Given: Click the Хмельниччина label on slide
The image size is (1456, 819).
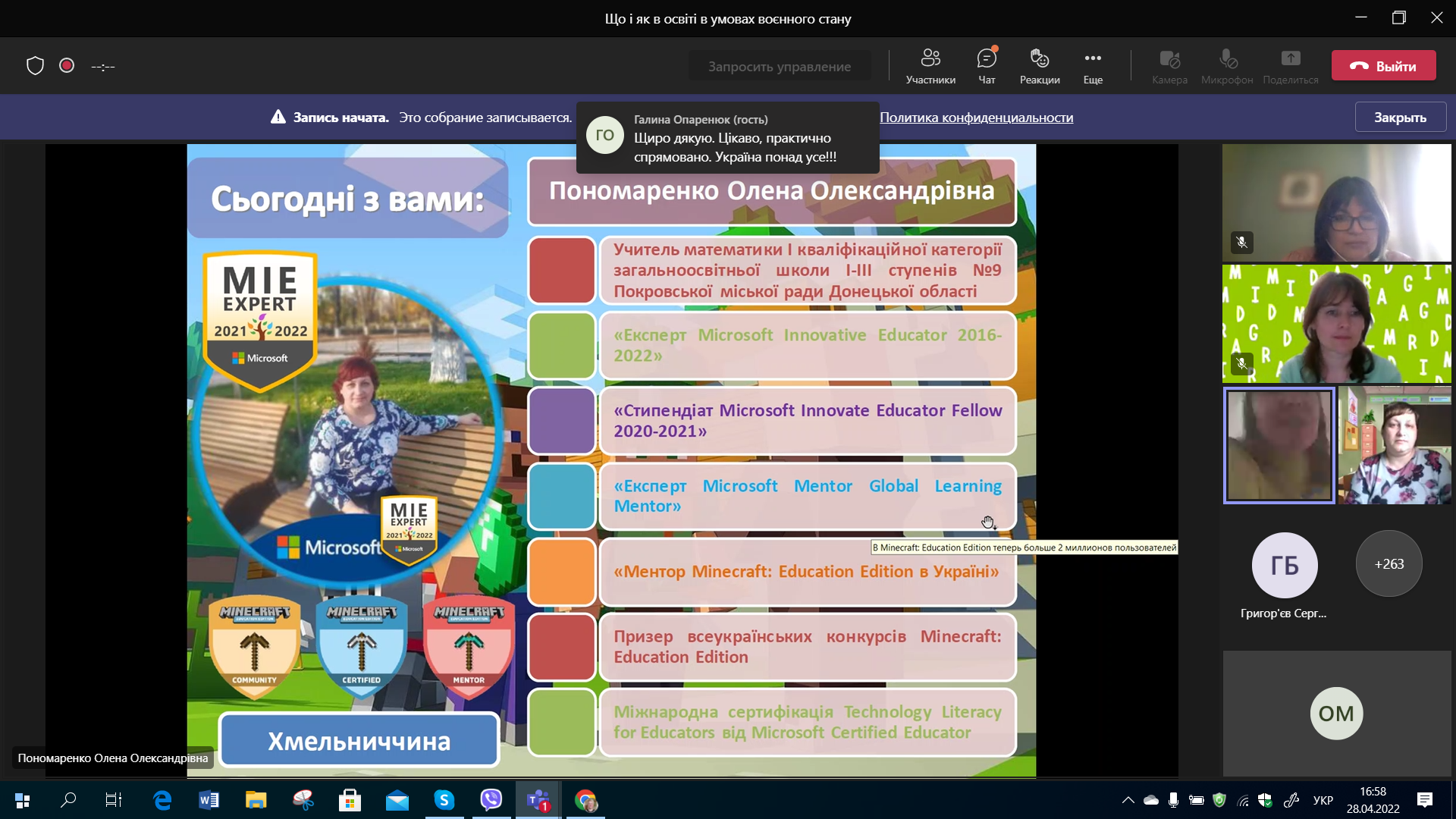Looking at the screenshot, I should pos(359,740).
